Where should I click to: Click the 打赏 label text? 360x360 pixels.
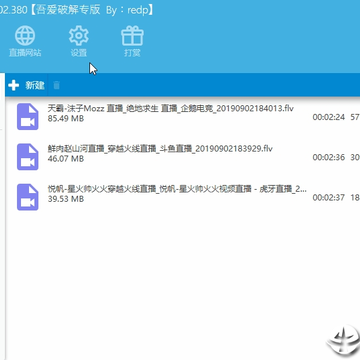click(x=132, y=53)
